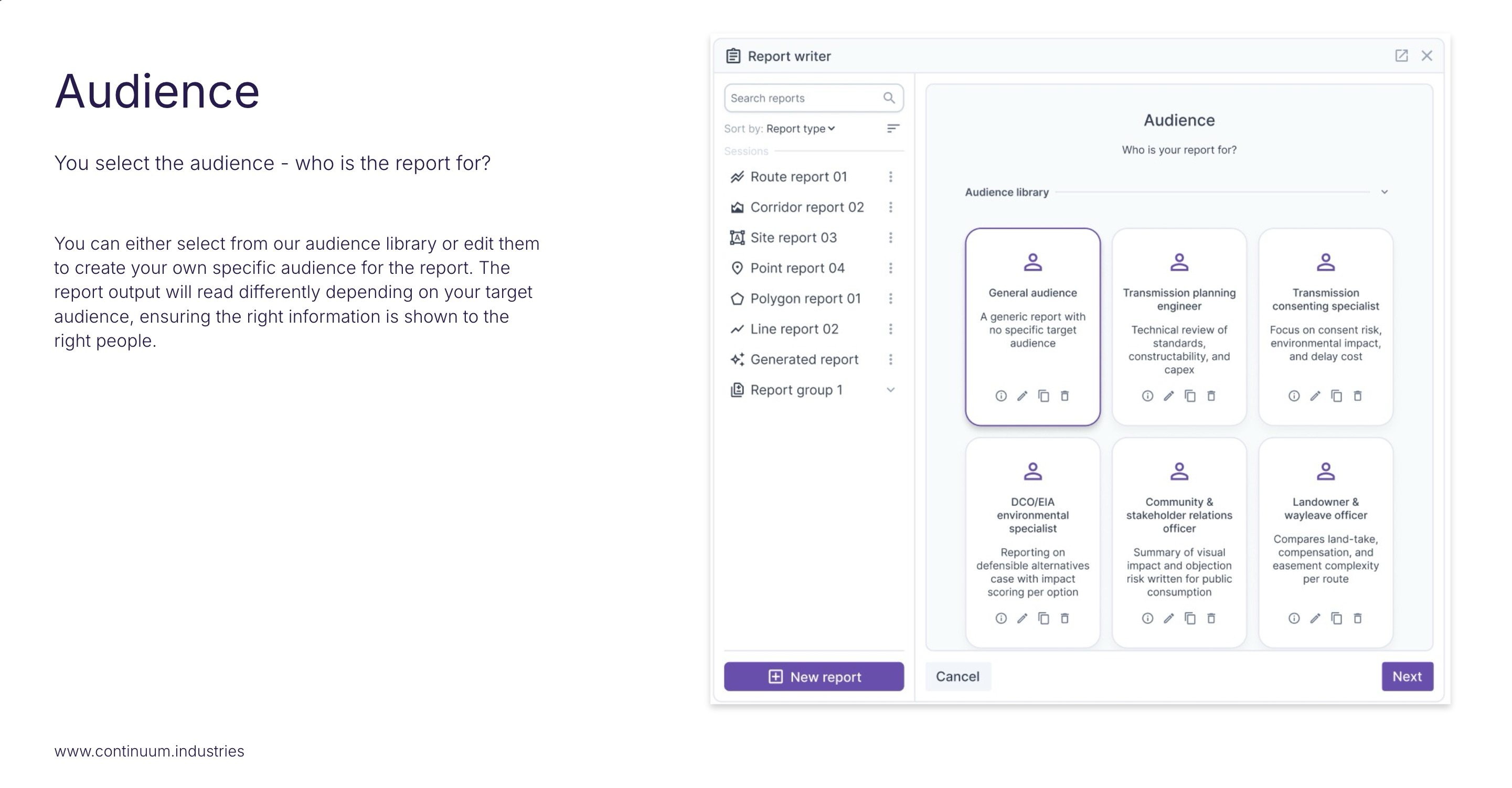Image resolution: width=1512 pixels, height=788 pixels.
Task: Delete Landowner & wayleave officer audience
Action: (x=1357, y=619)
